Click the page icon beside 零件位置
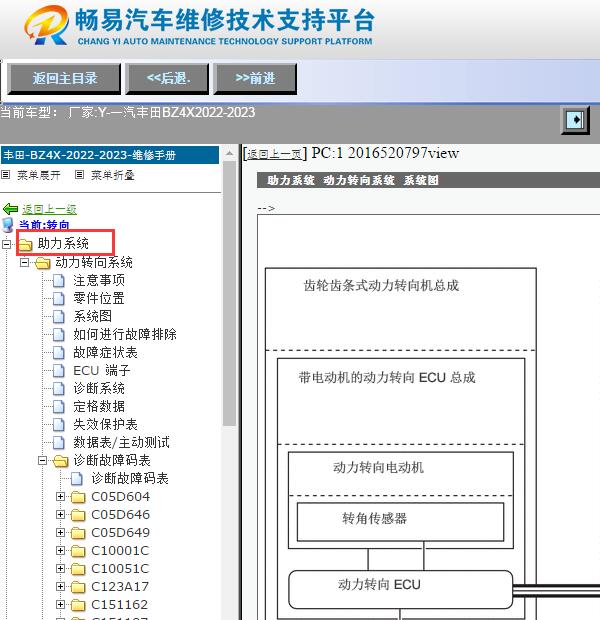The width and height of the screenshot is (600, 620). tap(59, 299)
